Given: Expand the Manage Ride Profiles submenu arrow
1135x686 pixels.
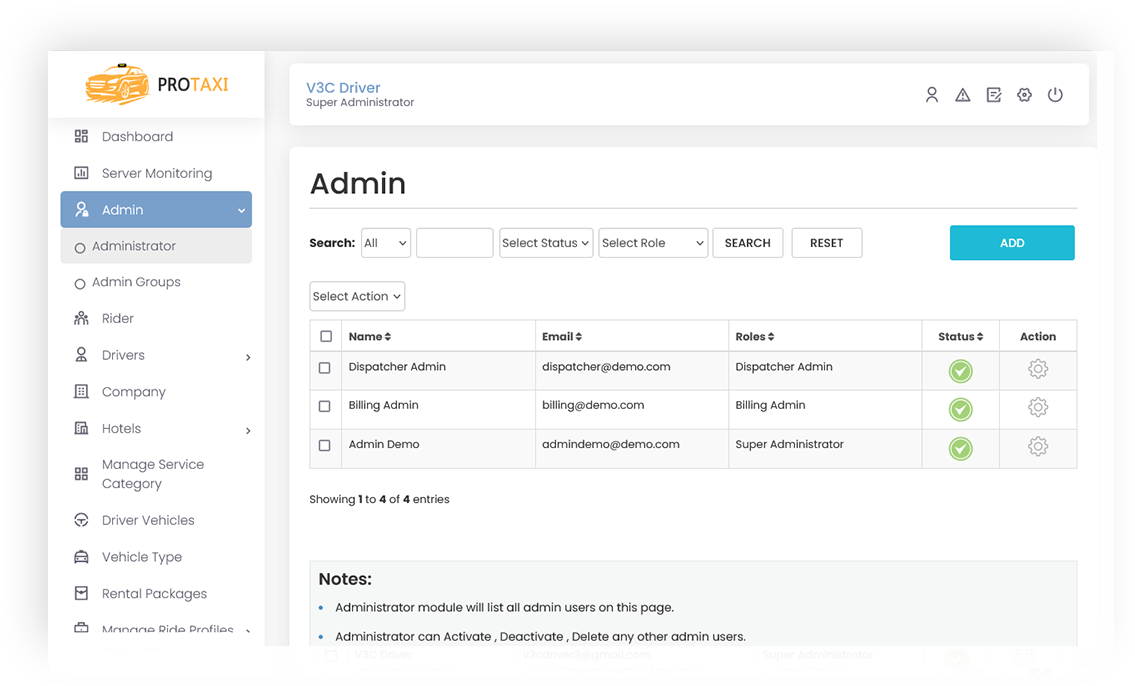Looking at the screenshot, I should pyautogui.click(x=248, y=630).
